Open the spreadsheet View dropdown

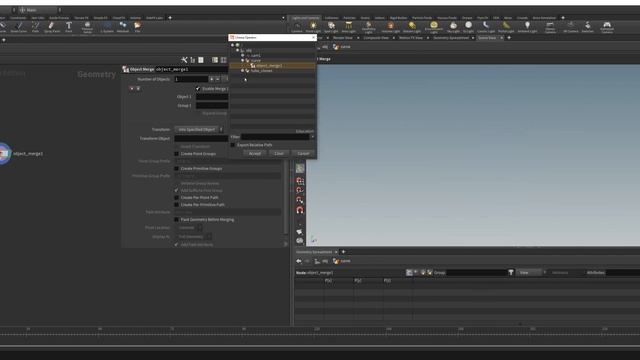(531, 272)
